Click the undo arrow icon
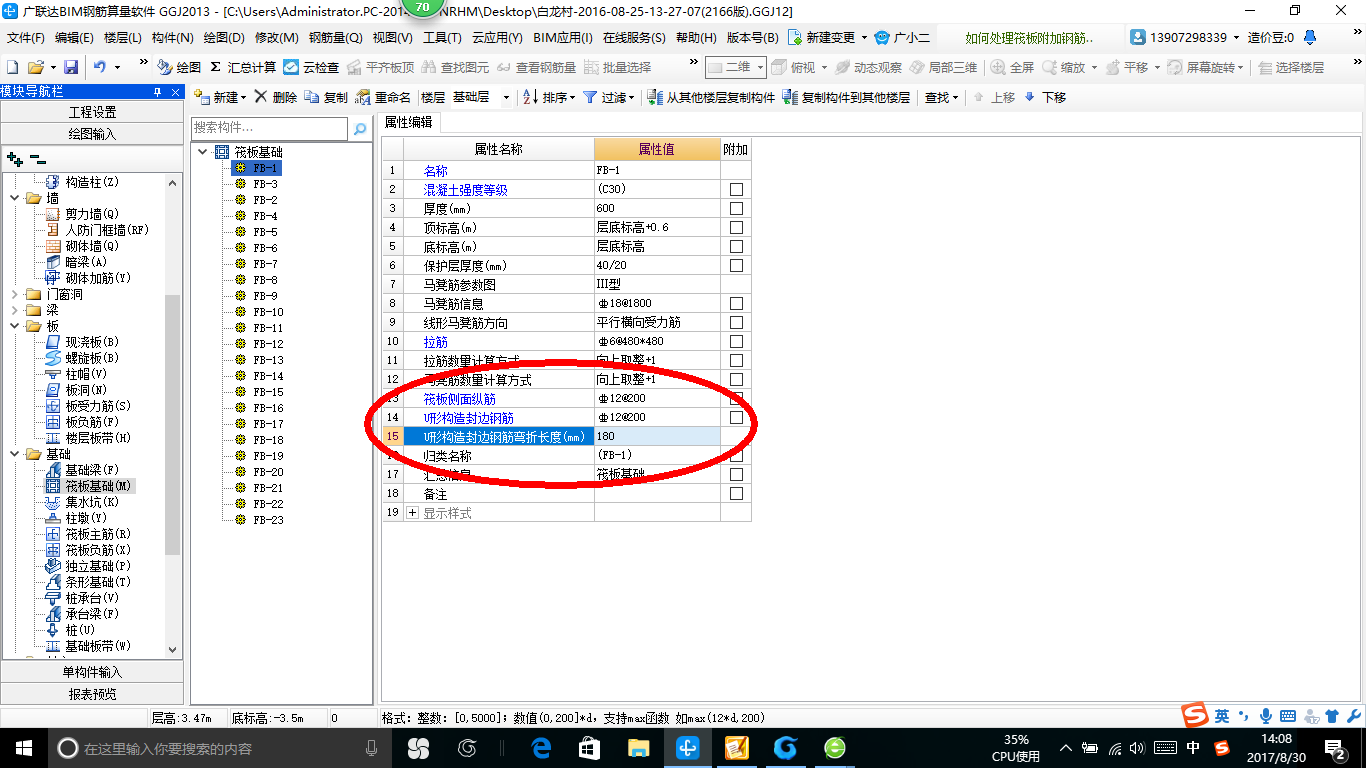The height and width of the screenshot is (768, 1366). (x=100, y=67)
